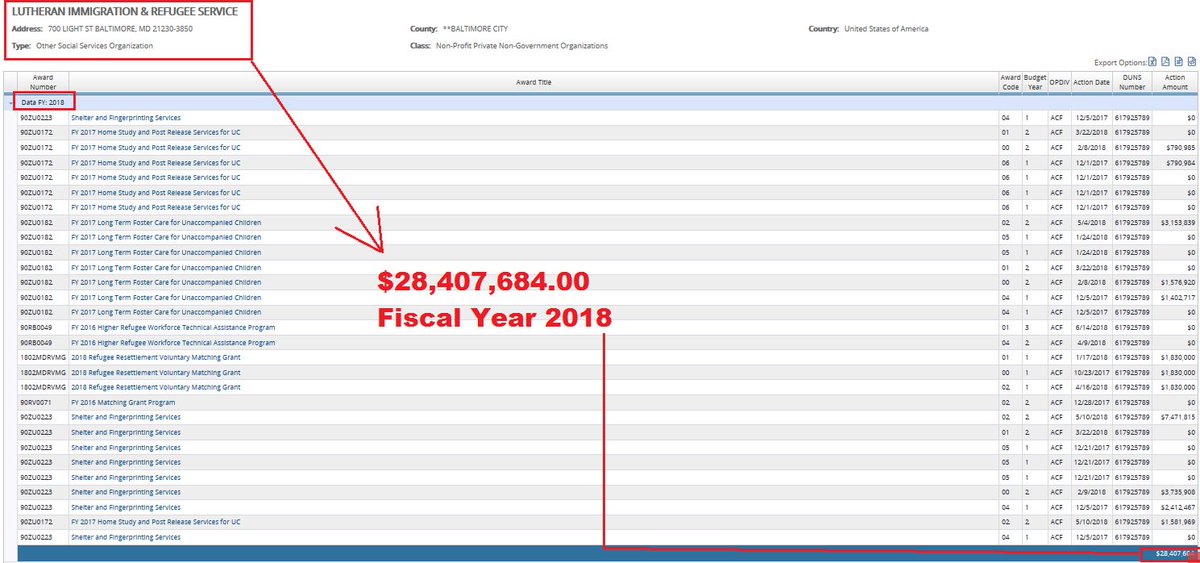Open Higher Refugee Workforce award dated 4/9/2018
1200x563 pixels.
coord(173,343)
